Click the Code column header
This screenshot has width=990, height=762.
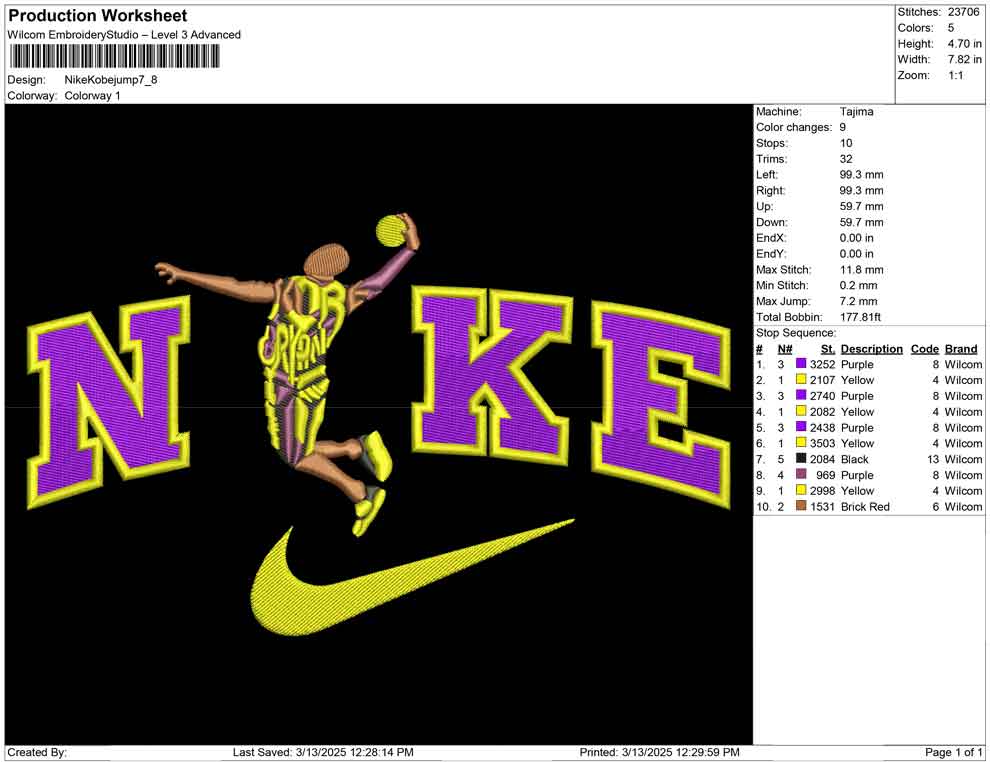pos(924,348)
